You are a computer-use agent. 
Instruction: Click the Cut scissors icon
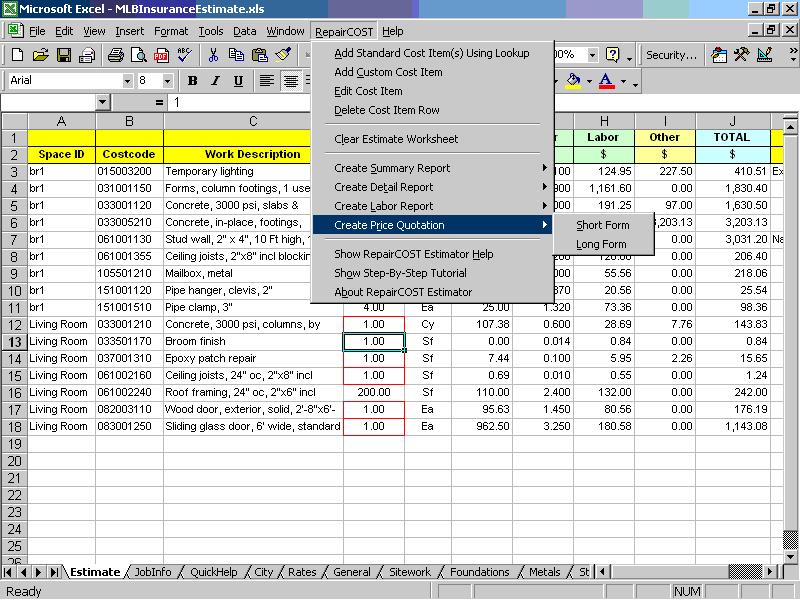pos(215,55)
